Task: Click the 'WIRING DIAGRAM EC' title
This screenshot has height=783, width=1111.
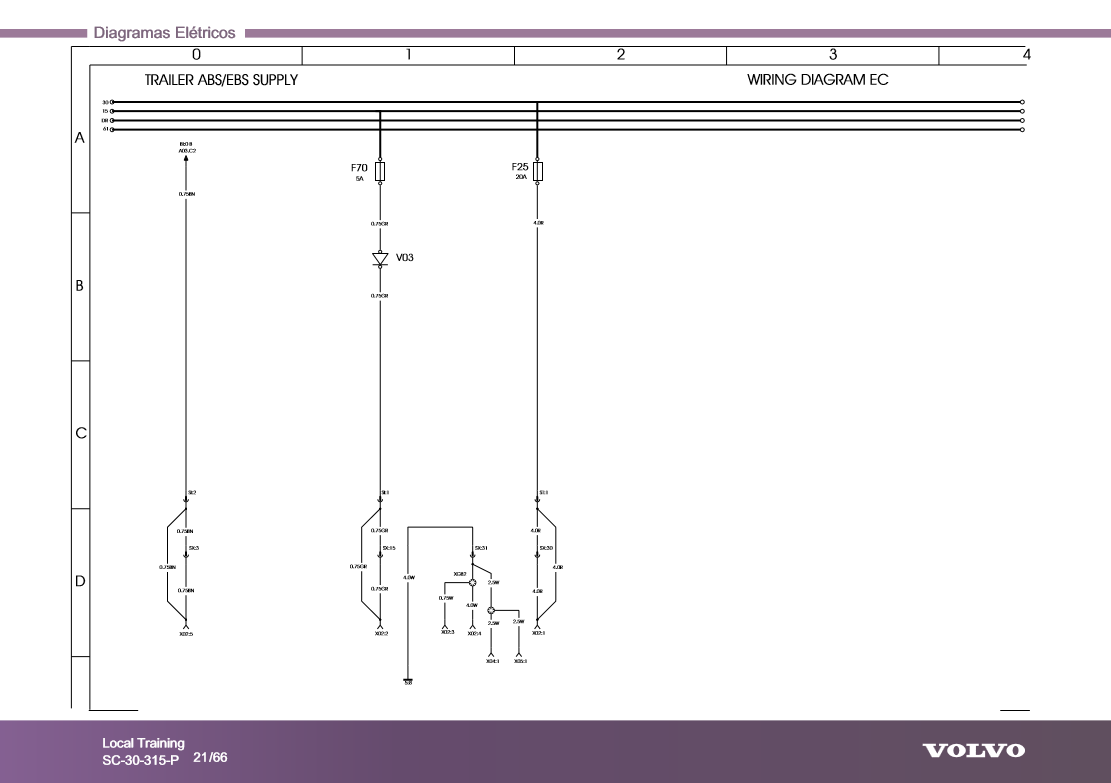Action: [x=818, y=80]
